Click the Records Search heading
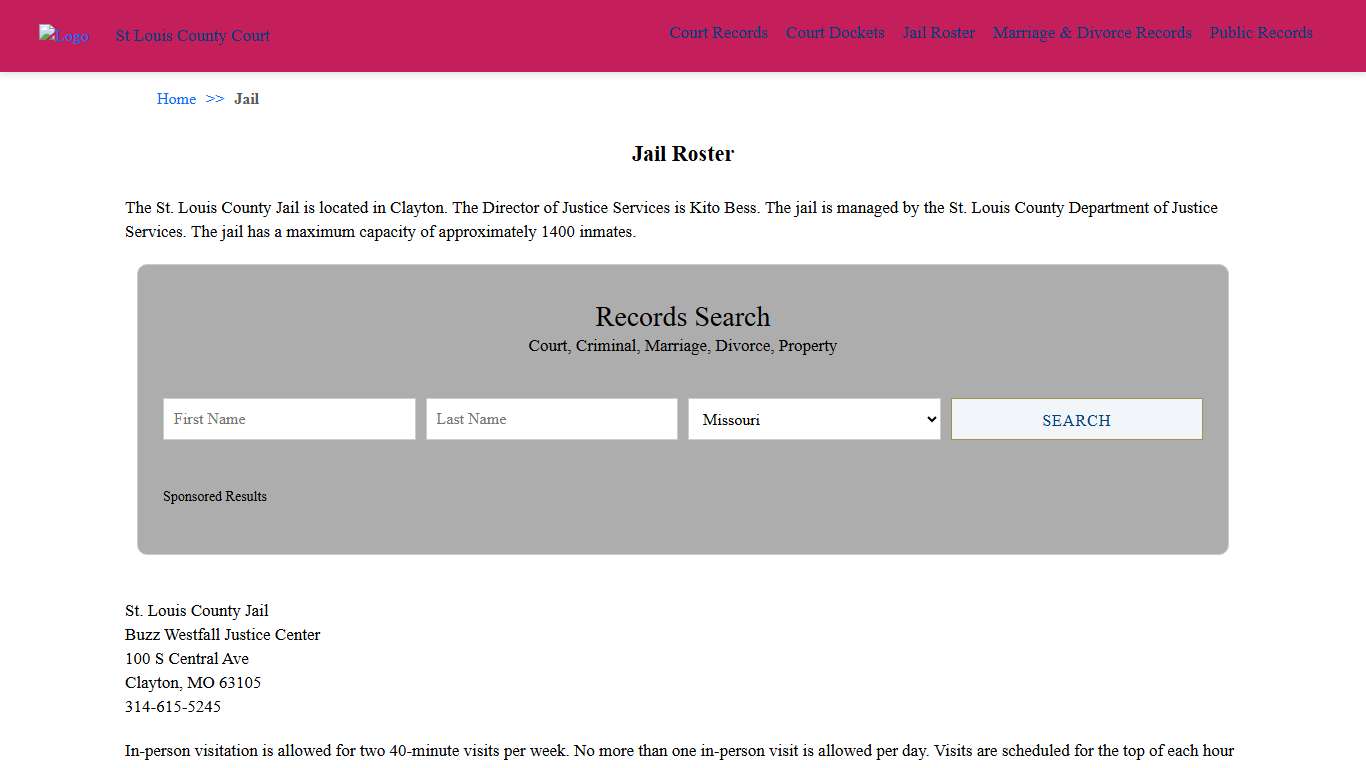 (x=683, y=317)
